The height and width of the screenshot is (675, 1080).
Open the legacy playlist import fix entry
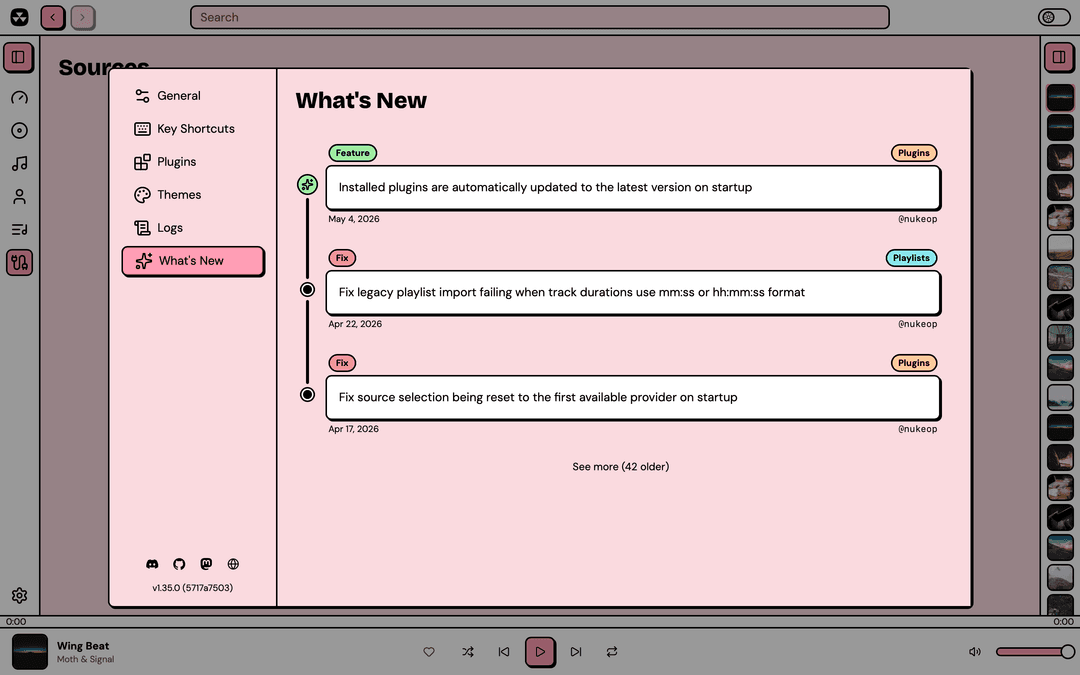pos(633,292)
